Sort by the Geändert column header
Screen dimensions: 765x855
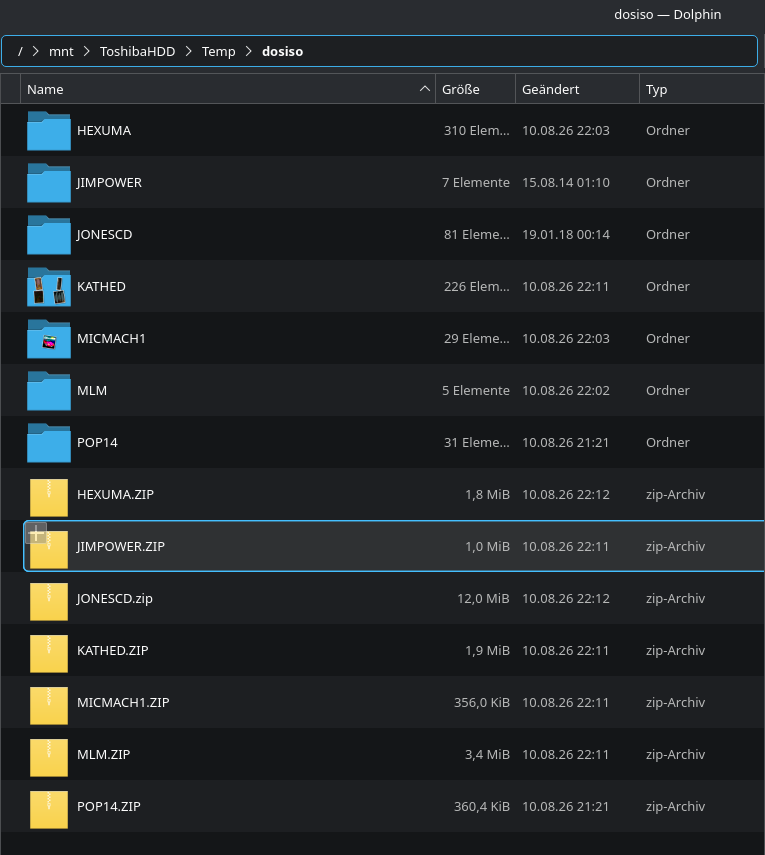[577, 89]
